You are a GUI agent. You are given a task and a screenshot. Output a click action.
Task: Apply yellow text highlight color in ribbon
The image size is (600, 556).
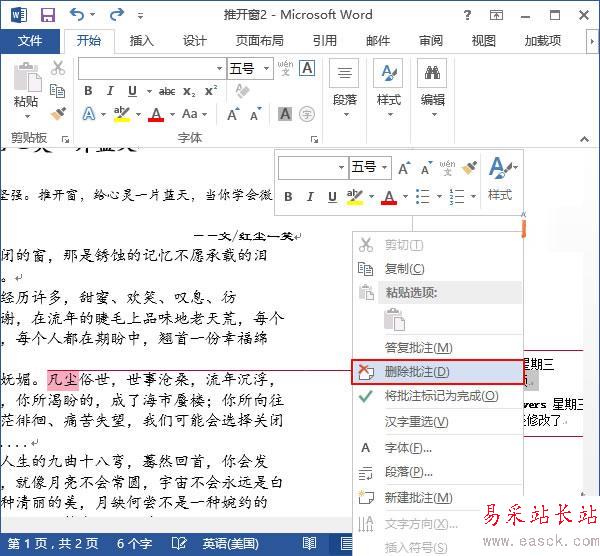(x=122, y=114)
